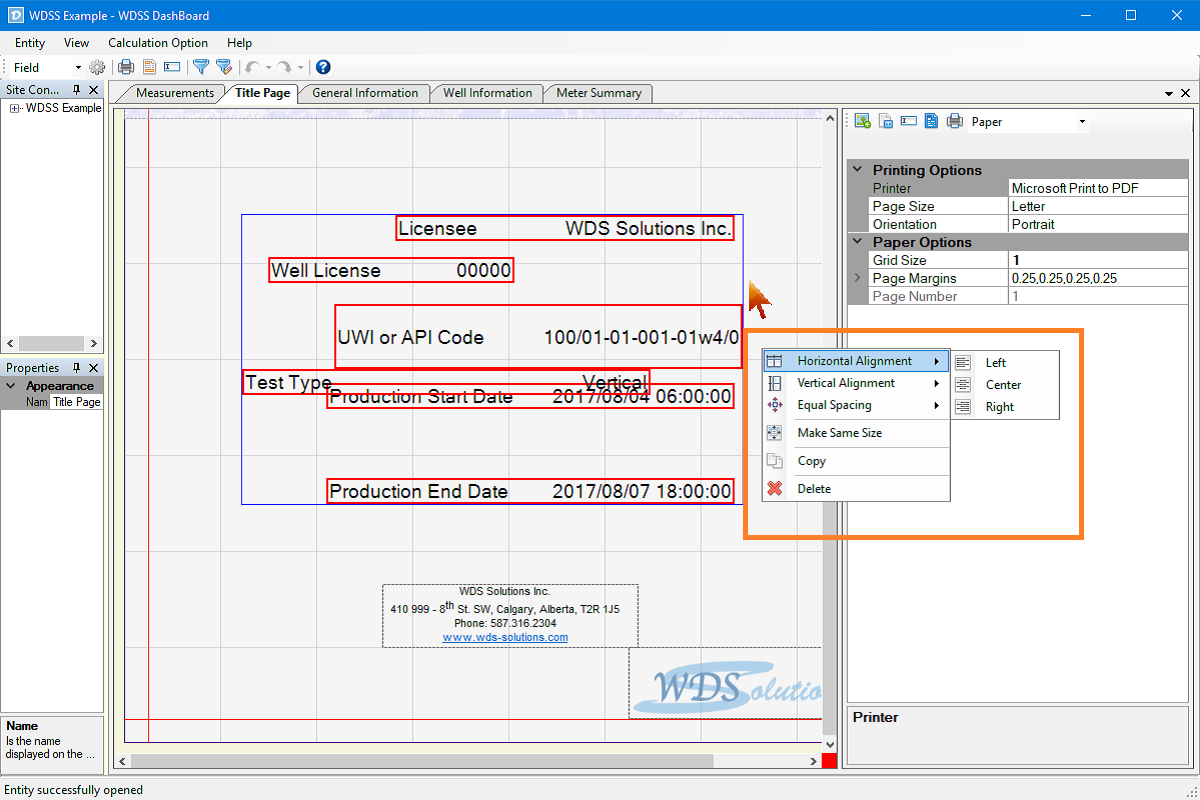
Task: Click the redo arrow icon
Action: tap(285, 67)
